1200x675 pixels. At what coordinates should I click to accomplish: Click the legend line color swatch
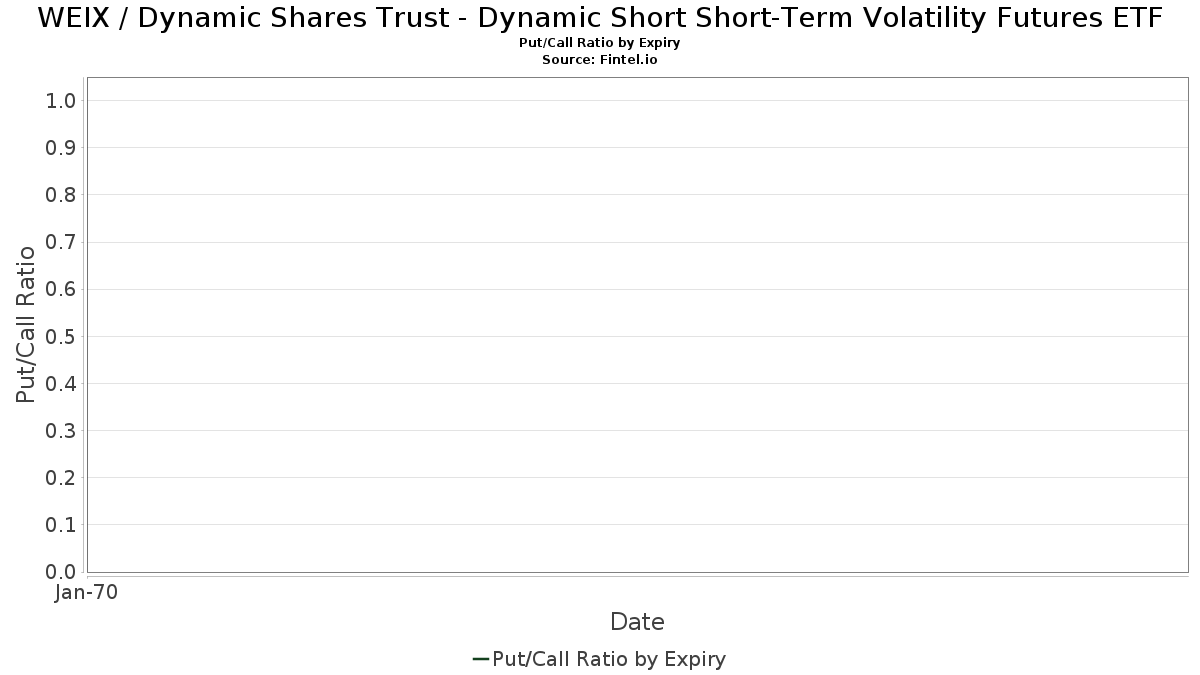(480, 659)
